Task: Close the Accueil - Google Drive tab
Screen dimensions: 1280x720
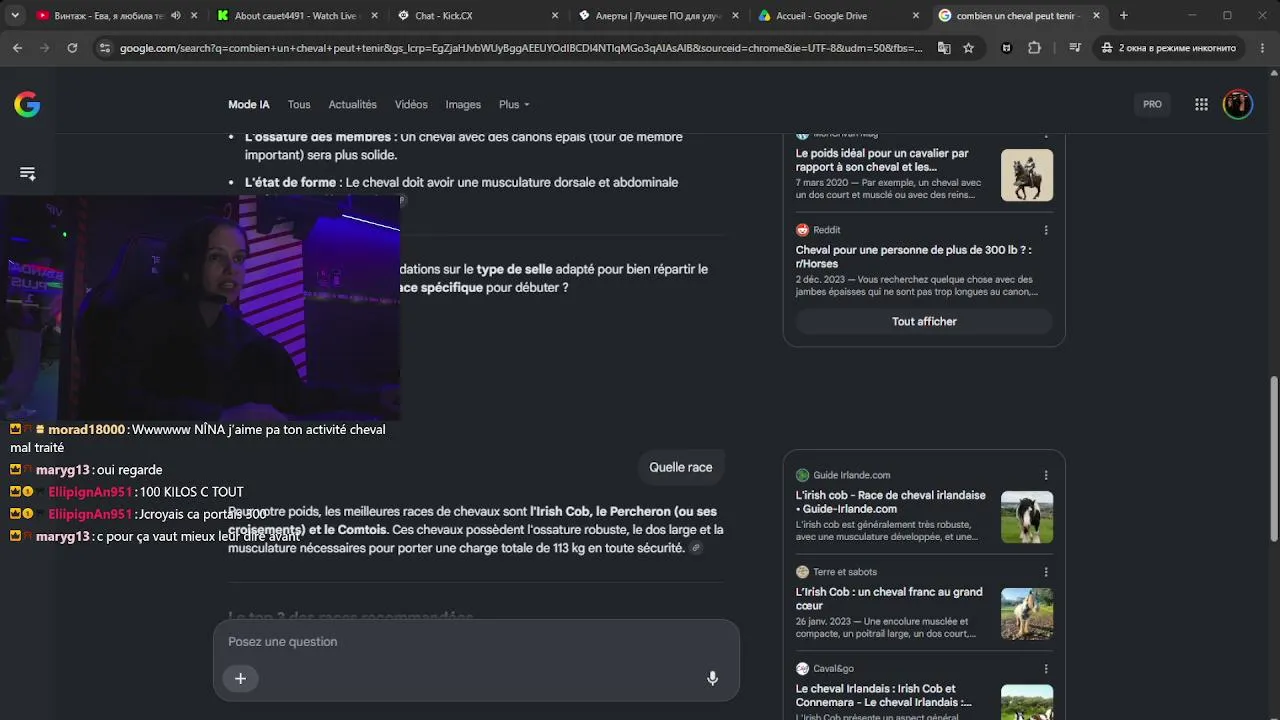Action: (916, 16)
